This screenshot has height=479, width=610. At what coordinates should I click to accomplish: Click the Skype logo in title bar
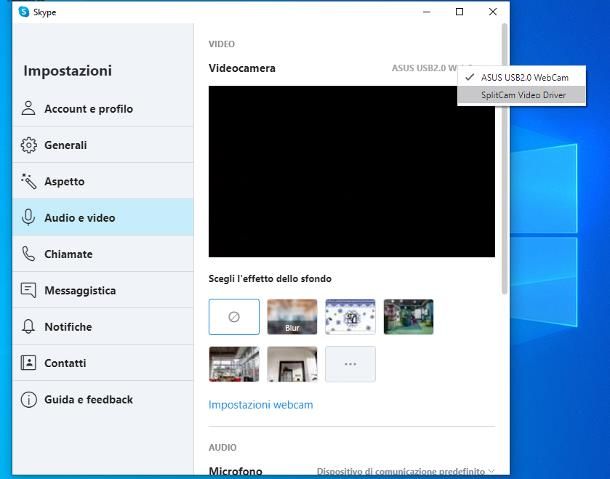(x=24, y=12)
